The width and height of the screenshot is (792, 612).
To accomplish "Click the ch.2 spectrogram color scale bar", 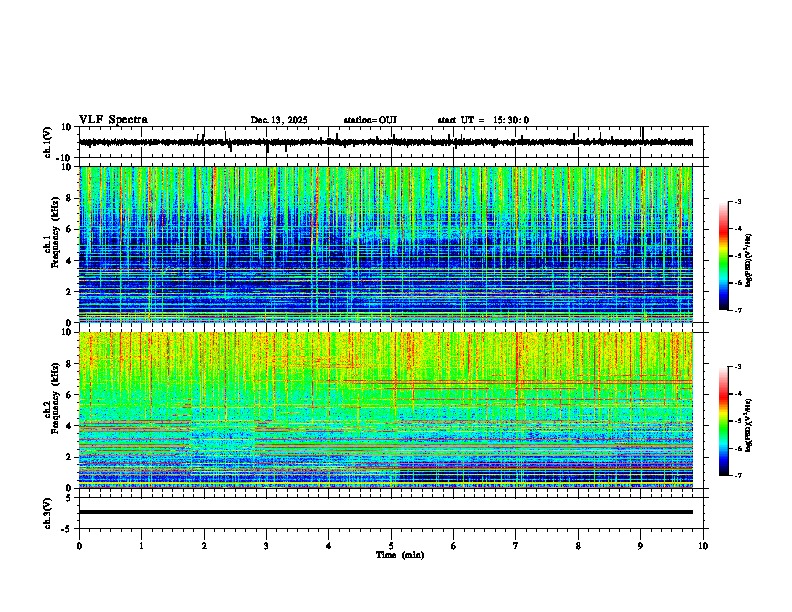I will point(724,421).
